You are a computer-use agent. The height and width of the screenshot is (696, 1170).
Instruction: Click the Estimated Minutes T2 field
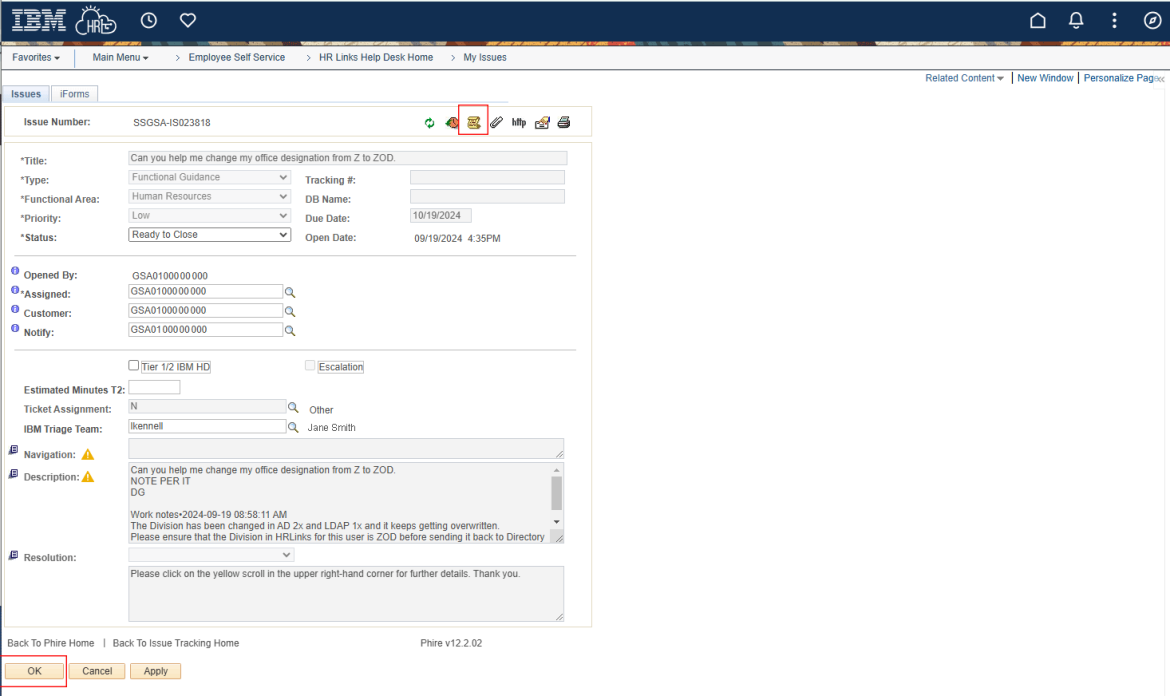[155, 388]
